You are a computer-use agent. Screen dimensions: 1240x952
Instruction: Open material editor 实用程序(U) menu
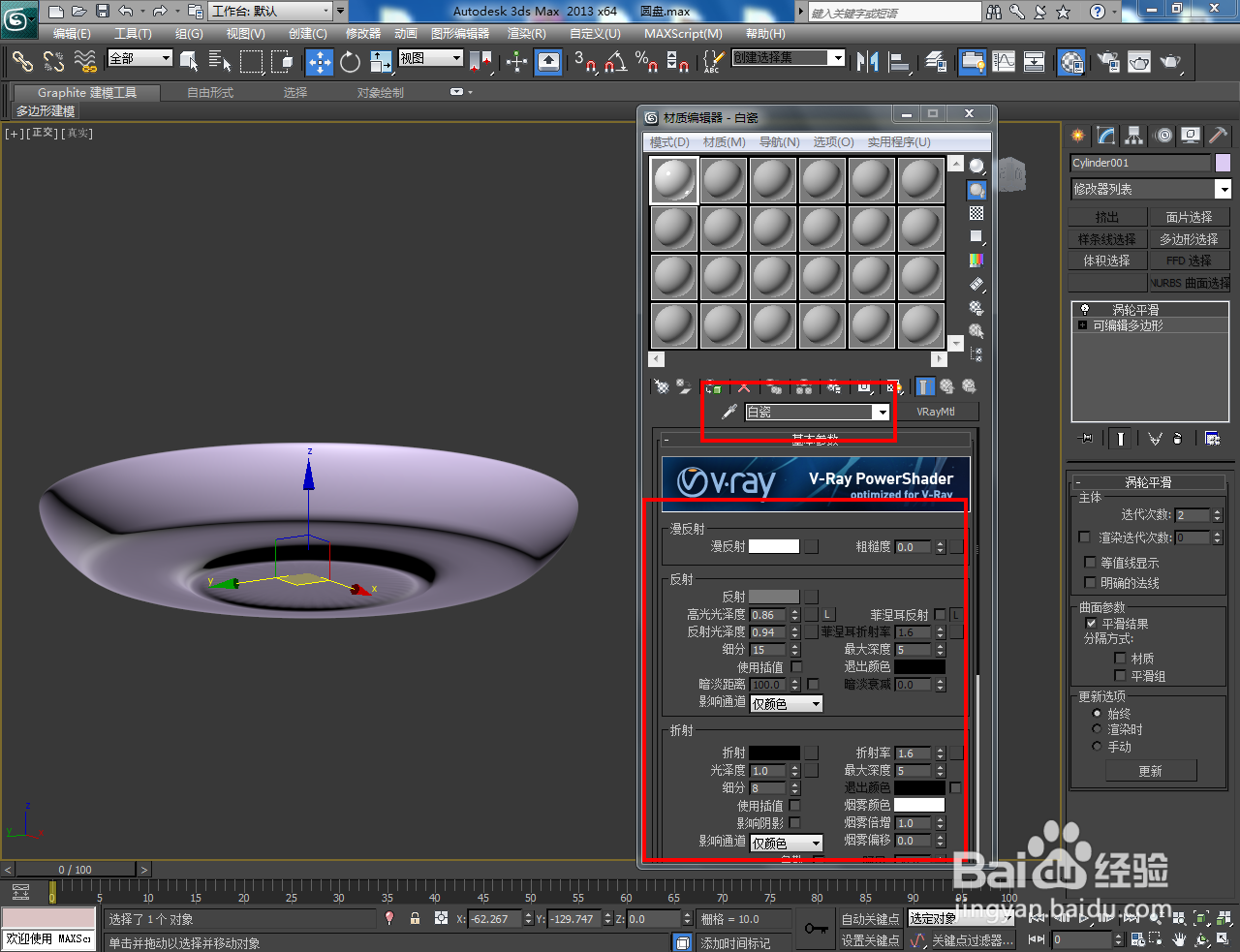click(x=899, y=142)
